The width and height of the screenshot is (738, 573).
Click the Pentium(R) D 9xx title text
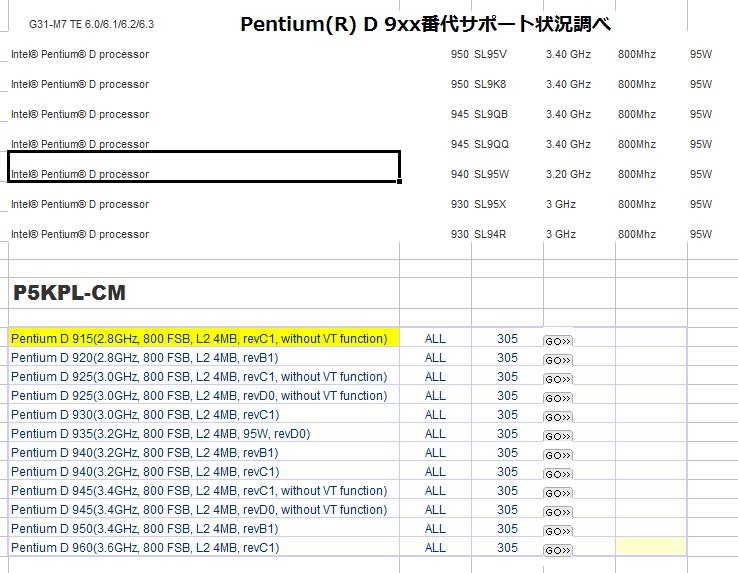click(425, 24)
